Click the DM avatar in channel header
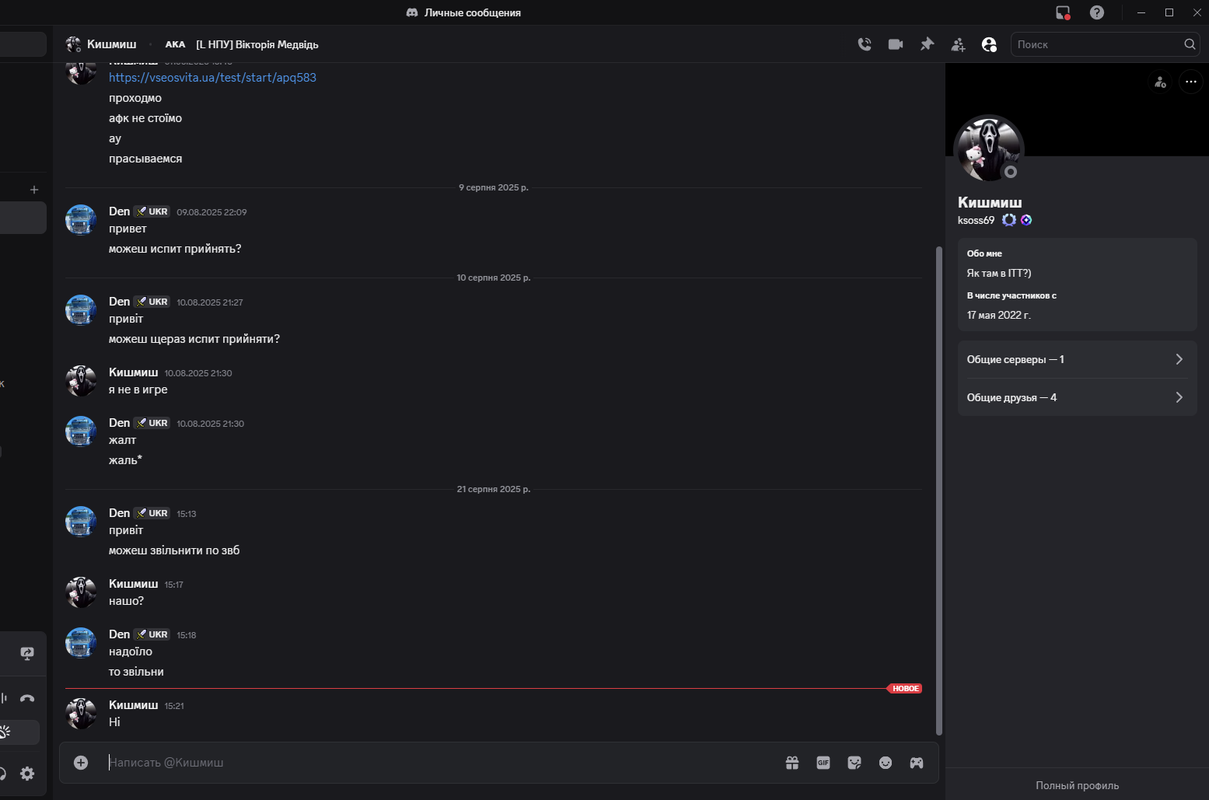 click(73, 44)
